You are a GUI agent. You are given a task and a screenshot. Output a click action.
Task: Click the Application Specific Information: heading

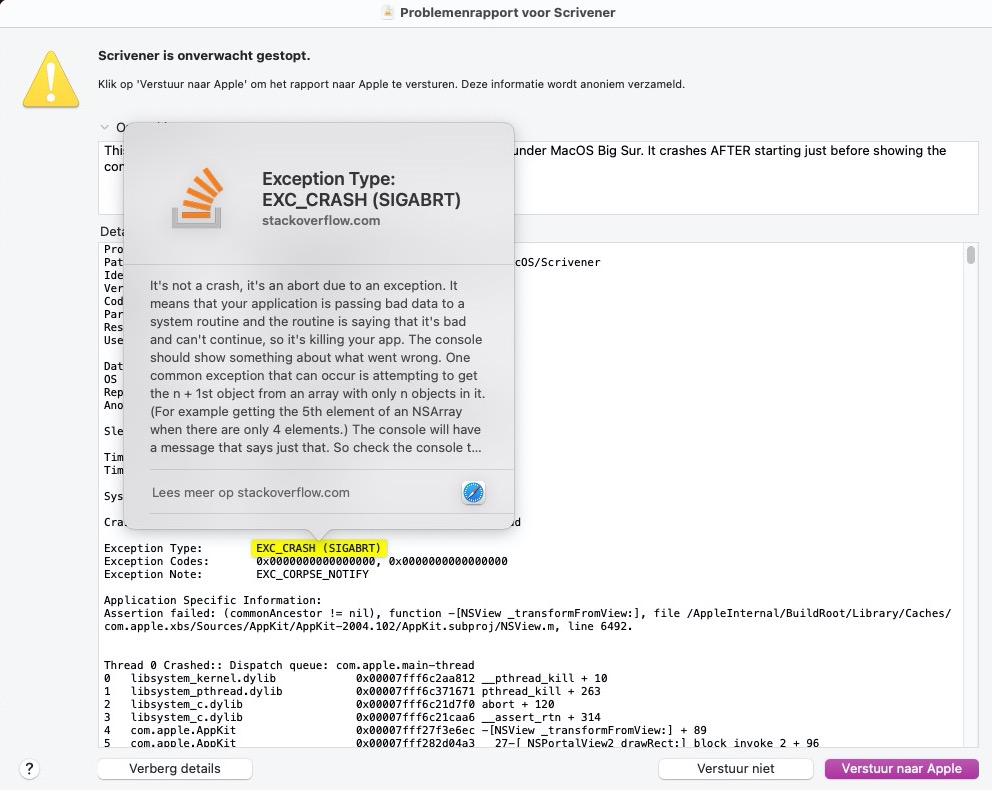coord(213,600)
